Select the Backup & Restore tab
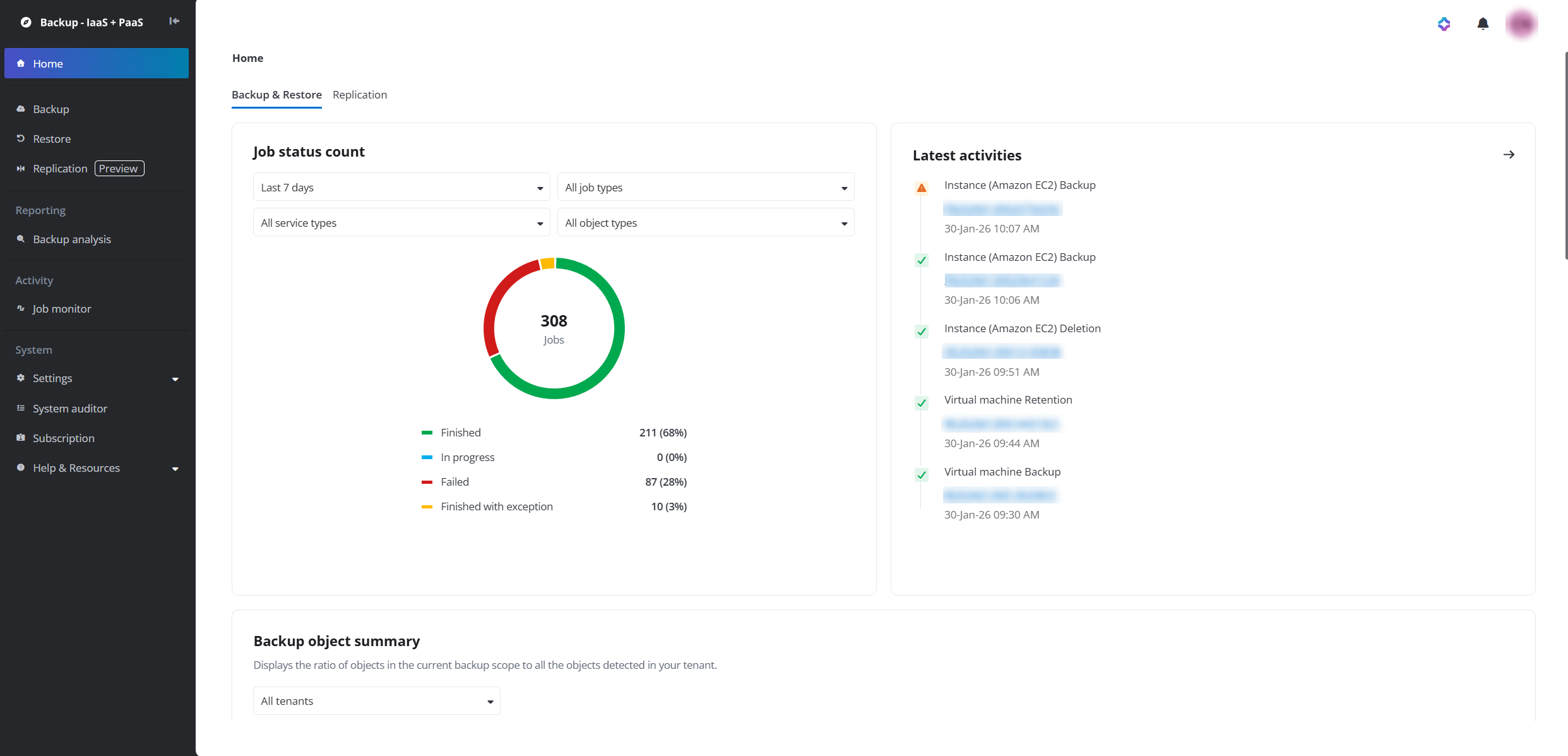The height and width of the screenshot is (756, 1568). [x=276, y=95]
